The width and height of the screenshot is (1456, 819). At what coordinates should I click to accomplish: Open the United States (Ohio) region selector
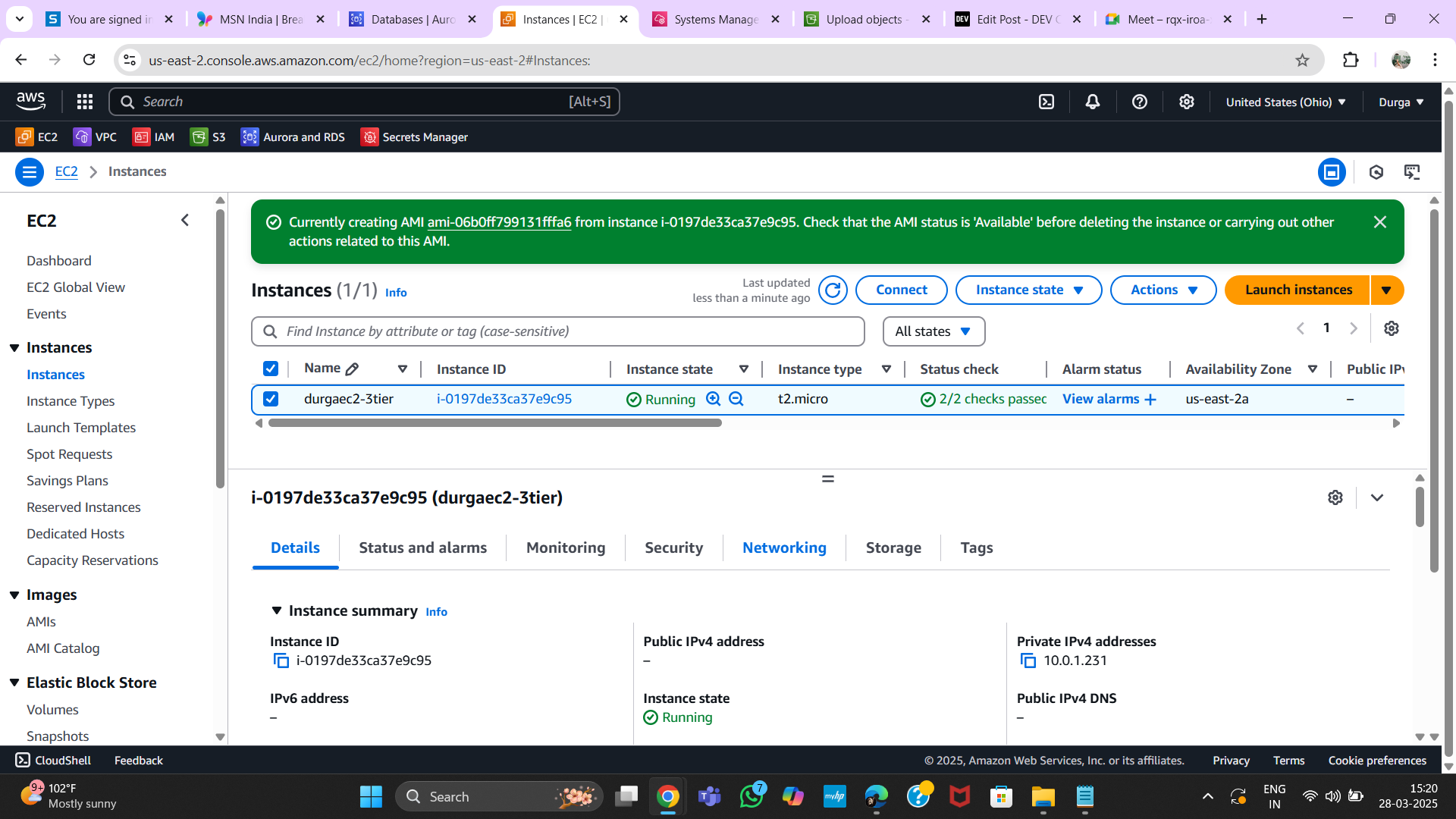(1285, 102)
